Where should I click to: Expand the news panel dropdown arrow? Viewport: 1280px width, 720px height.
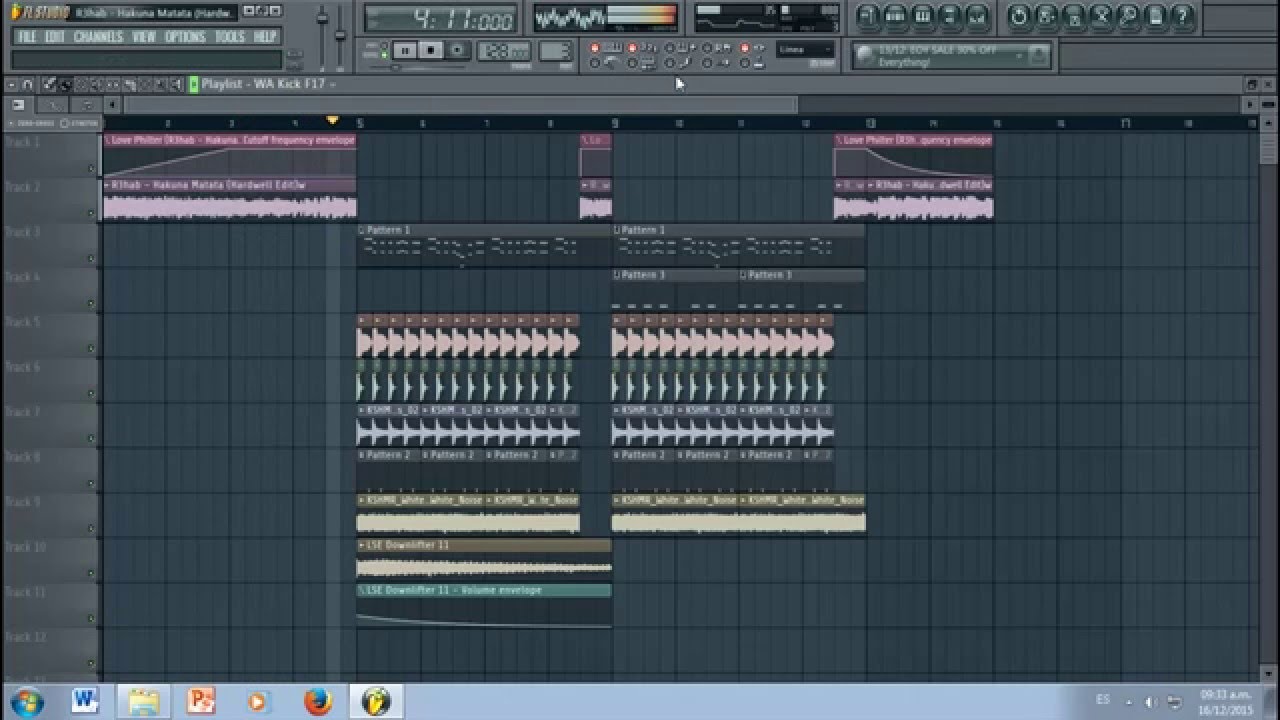pyautogui.click(x=1019, y=54)
